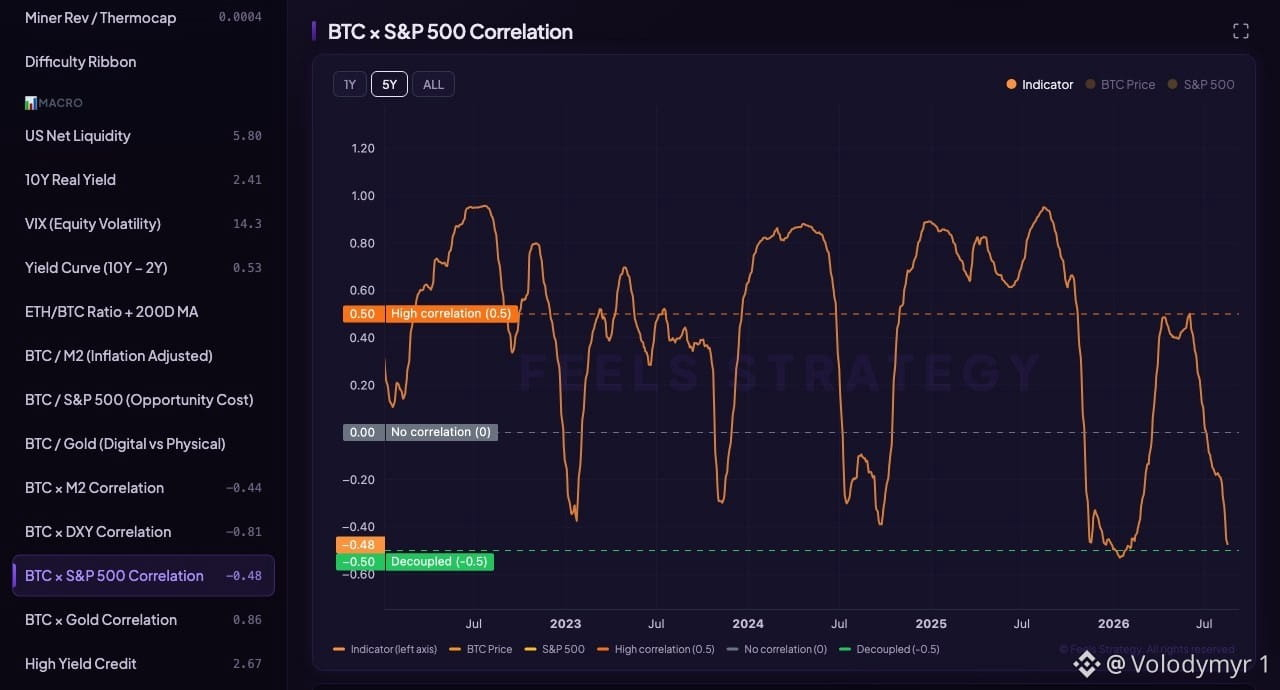Open US Net Liquidity metric

pos(143,135)
